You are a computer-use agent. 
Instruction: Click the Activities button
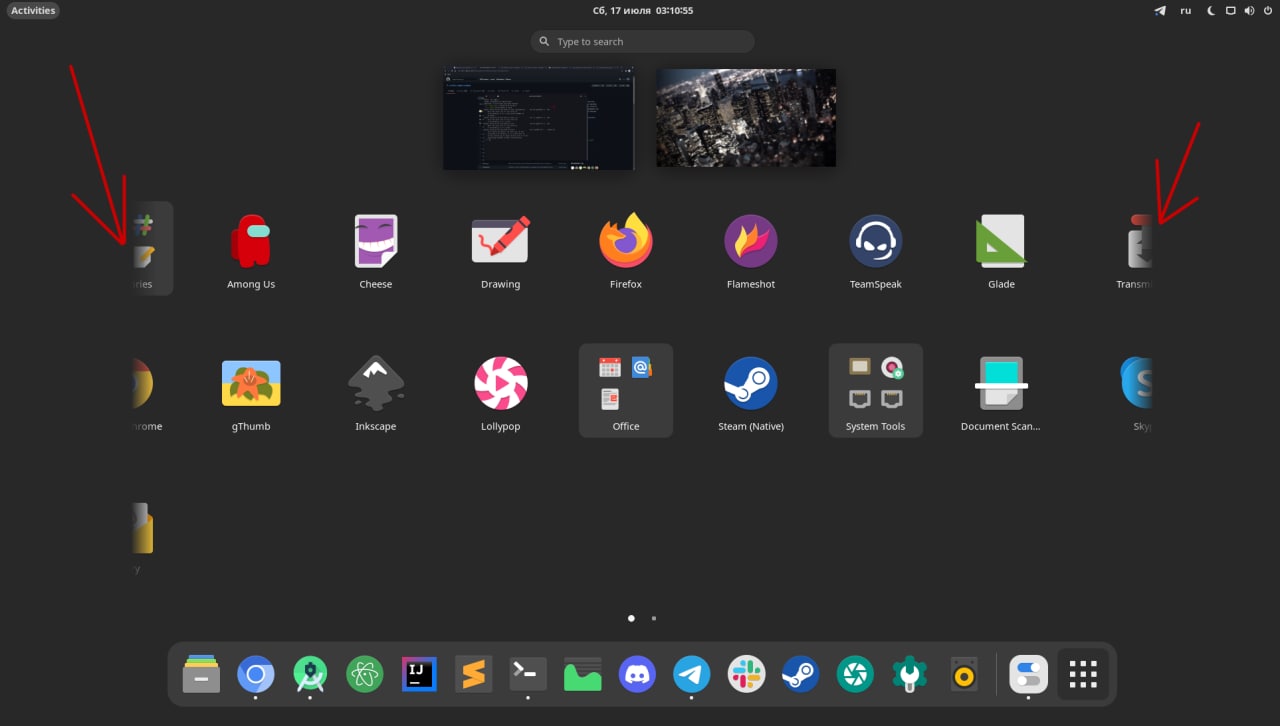(x=33, y=11)
